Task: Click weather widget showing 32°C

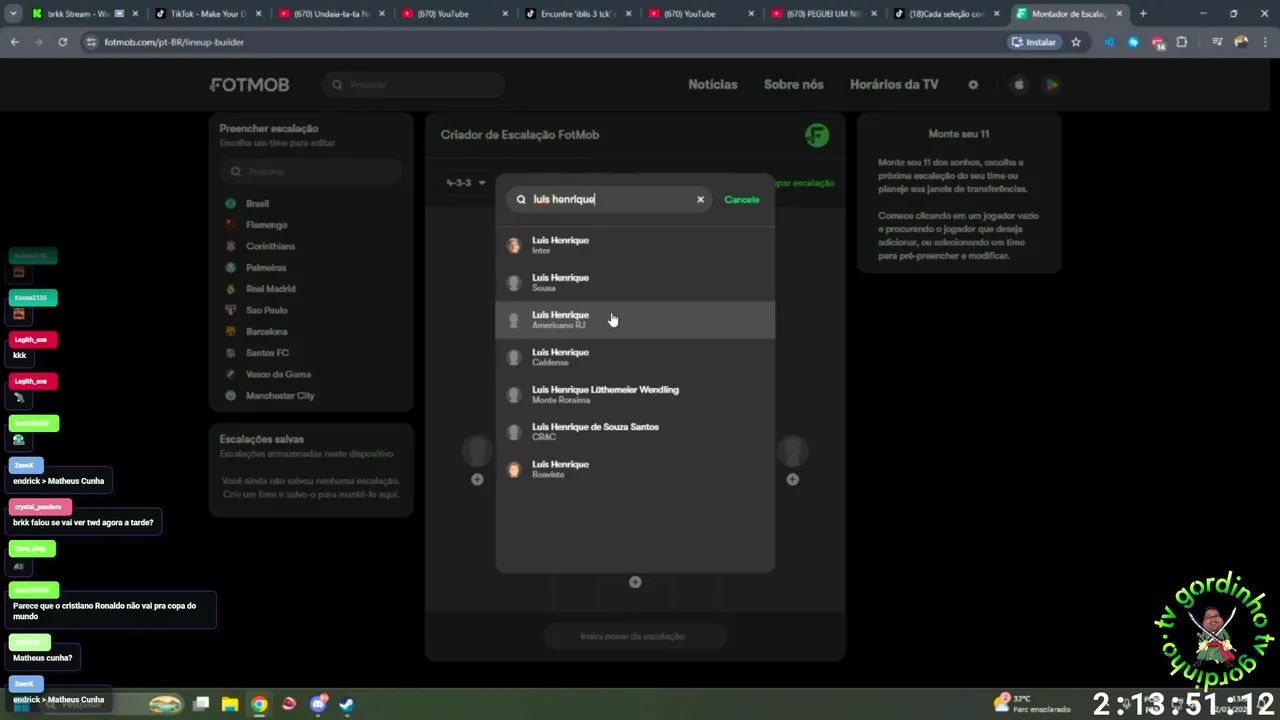Action: pyautogui.click(x=1031, y=703)
